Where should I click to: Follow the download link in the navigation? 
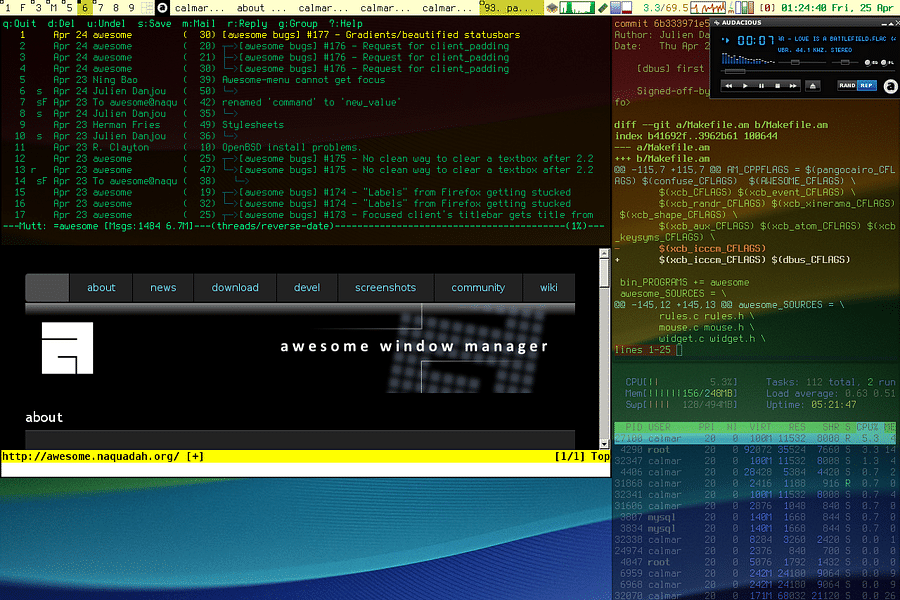click(x=235, y=287)
